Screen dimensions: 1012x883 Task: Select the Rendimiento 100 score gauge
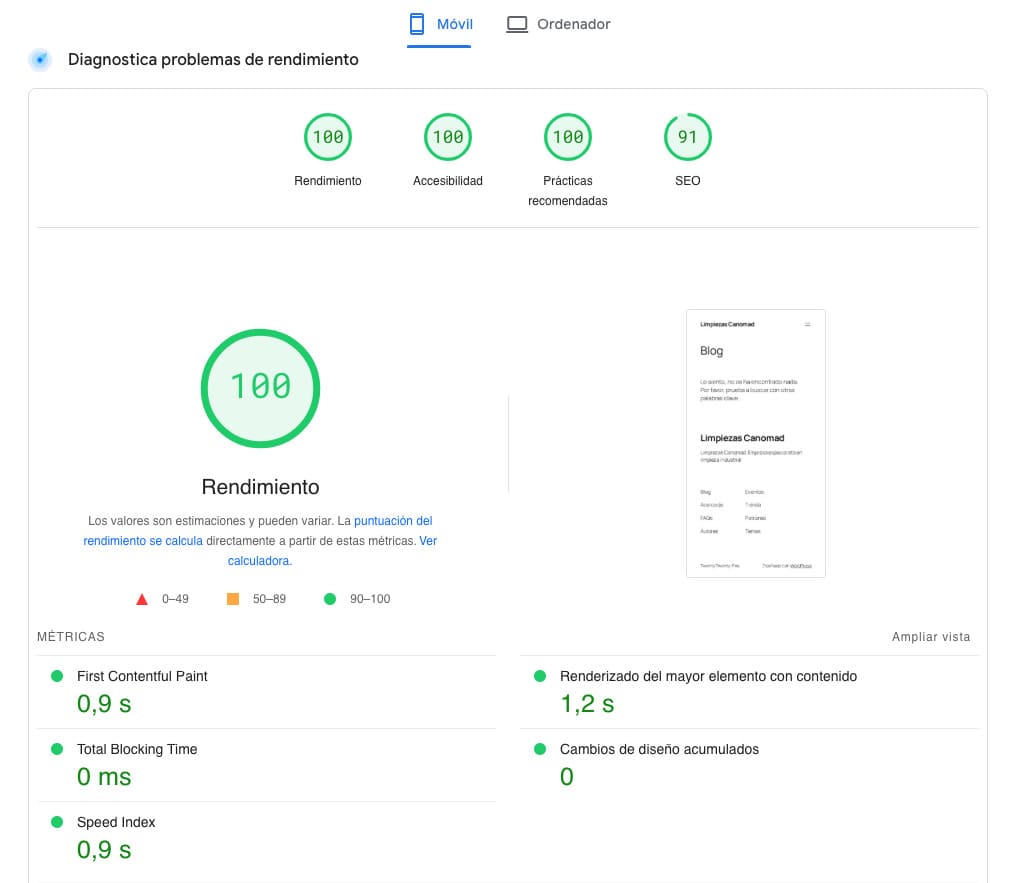point(328,138)
